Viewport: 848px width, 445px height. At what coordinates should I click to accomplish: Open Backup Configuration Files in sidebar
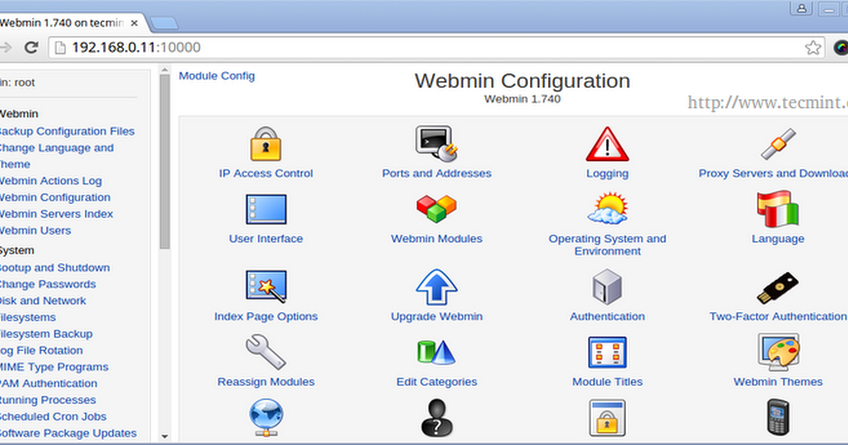point(67,131)
